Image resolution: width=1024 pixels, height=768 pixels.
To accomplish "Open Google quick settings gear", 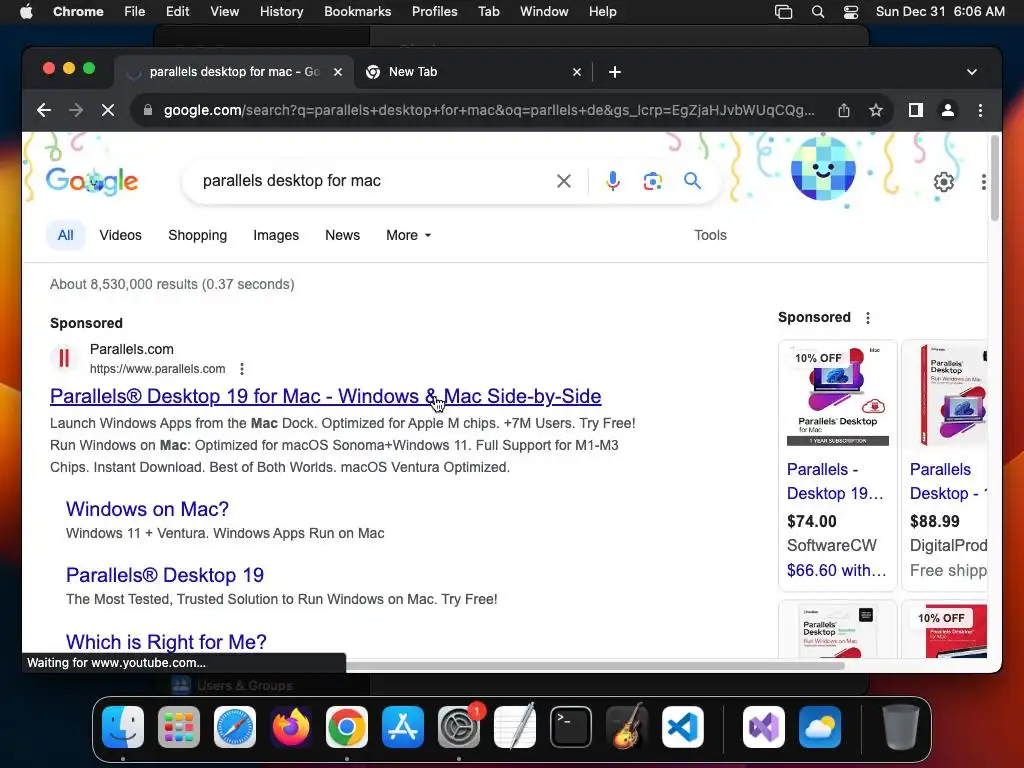I will pyautogui.click(x=944, y=182).
